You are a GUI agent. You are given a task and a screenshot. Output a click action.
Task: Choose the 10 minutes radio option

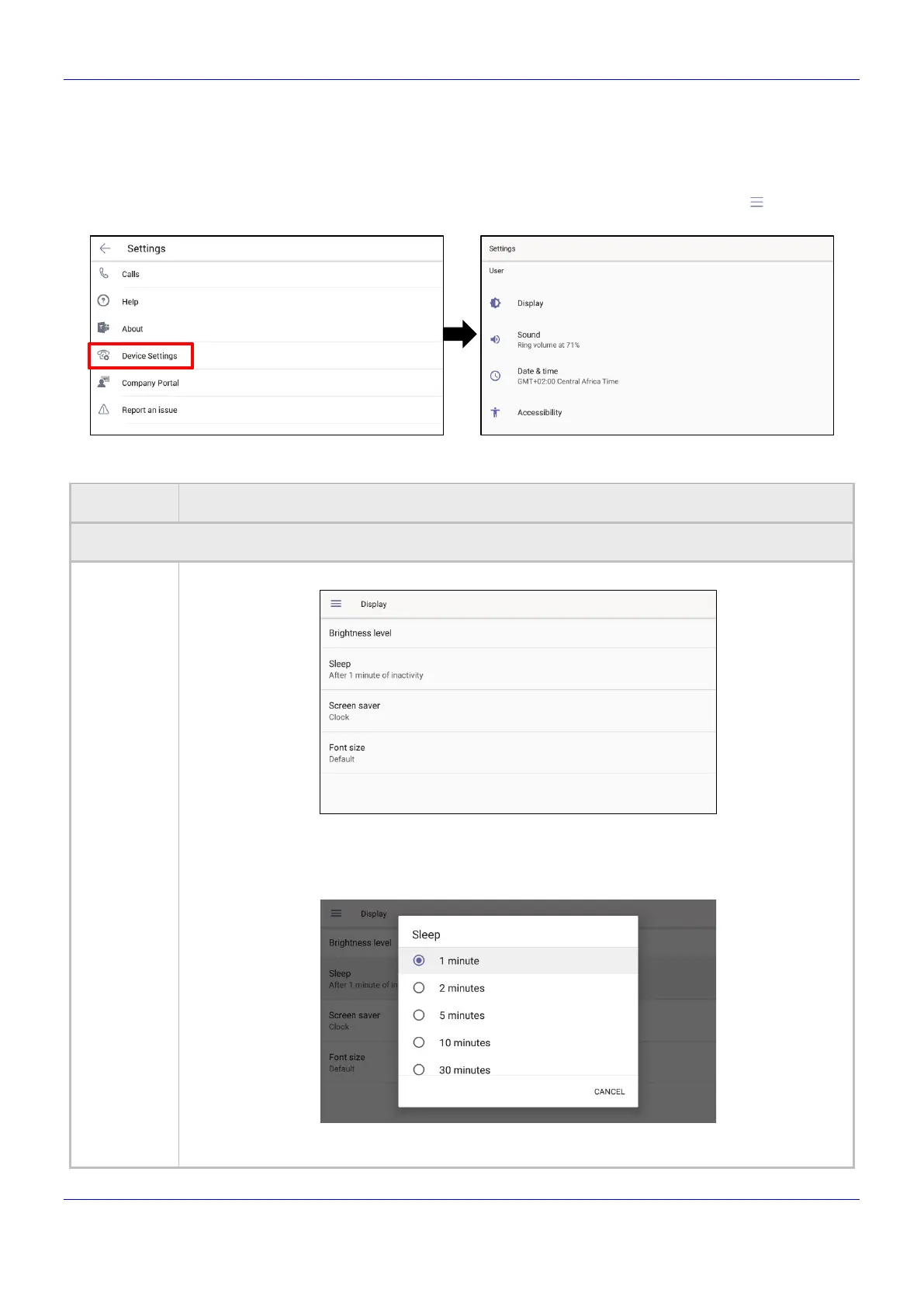(419, 1042)
